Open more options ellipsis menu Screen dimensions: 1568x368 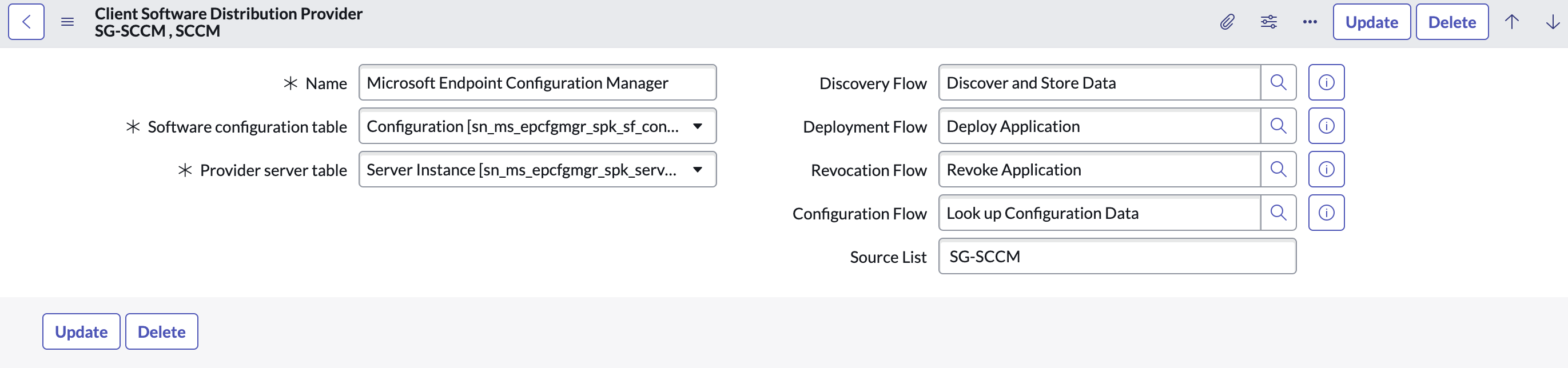point(1310,22)
